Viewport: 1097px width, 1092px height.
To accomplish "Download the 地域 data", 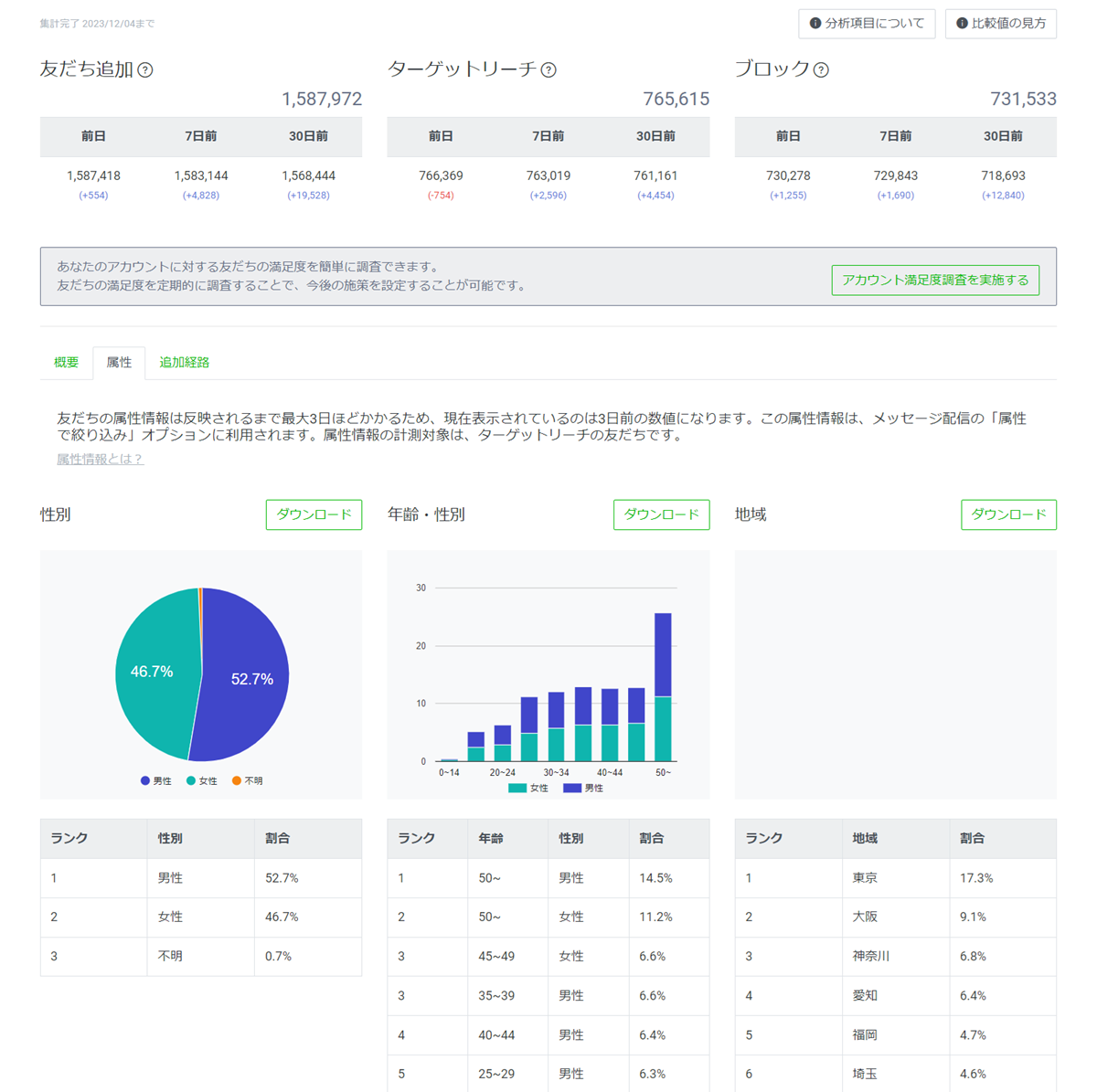I will [1008, 514].
